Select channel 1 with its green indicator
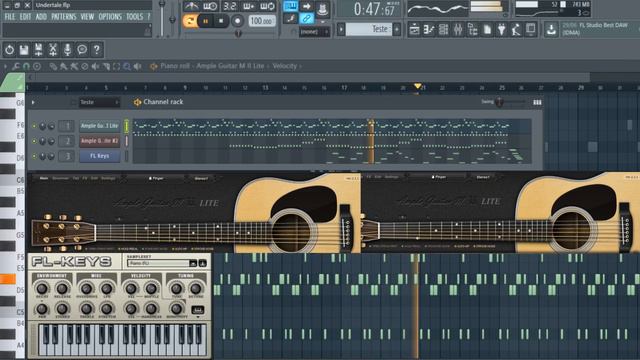 127,126
